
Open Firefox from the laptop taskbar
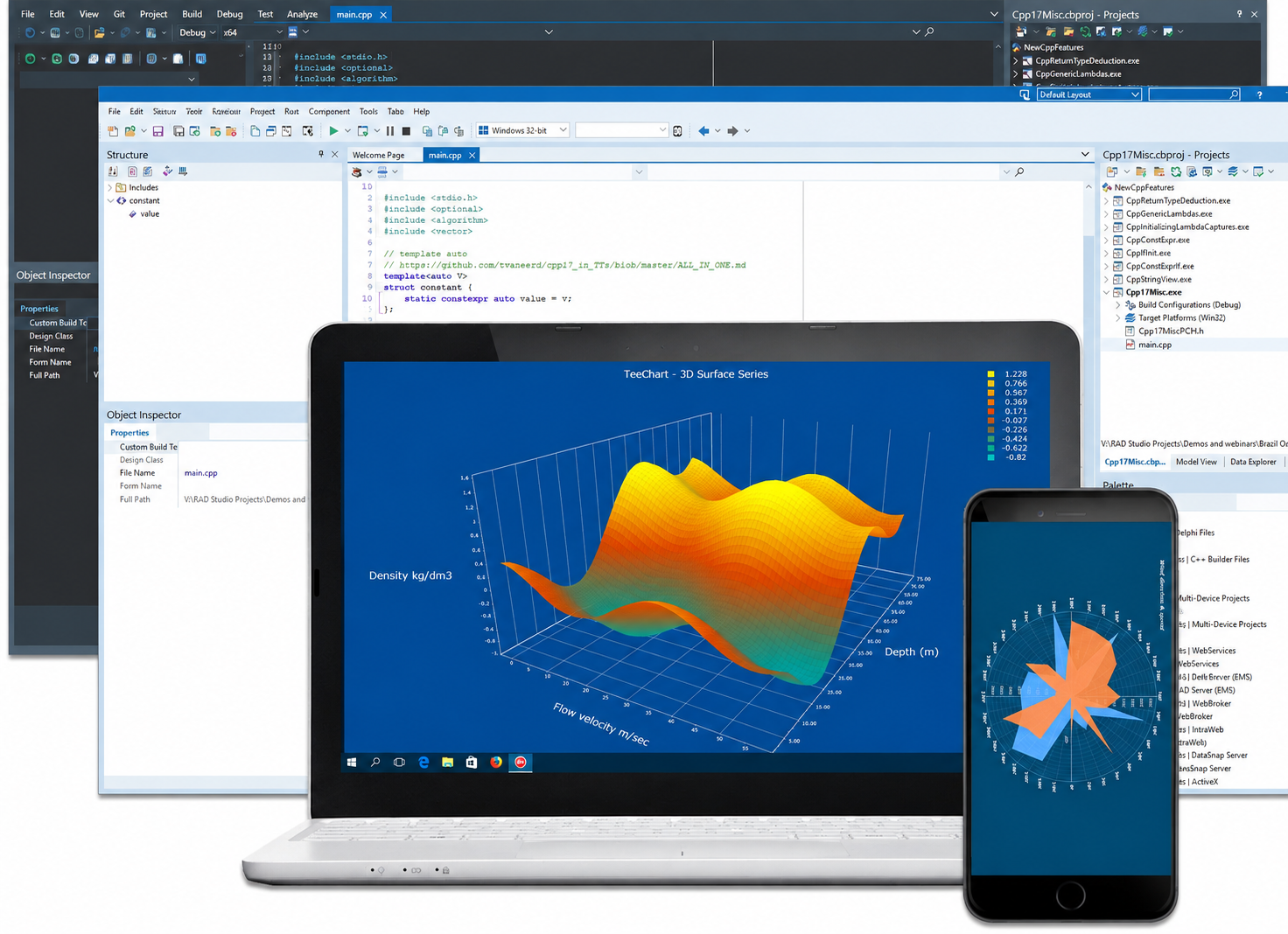click(496, 763)
